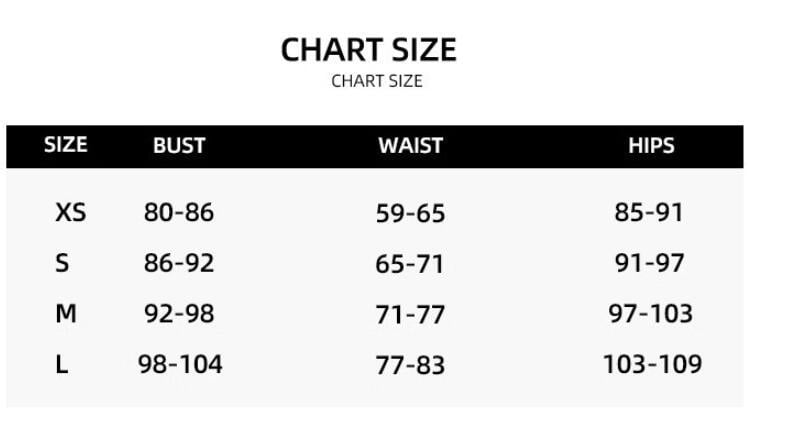Select the S size row label
Image resolution: width=795 pixels, height=425 pixels.
pos(62,263)
